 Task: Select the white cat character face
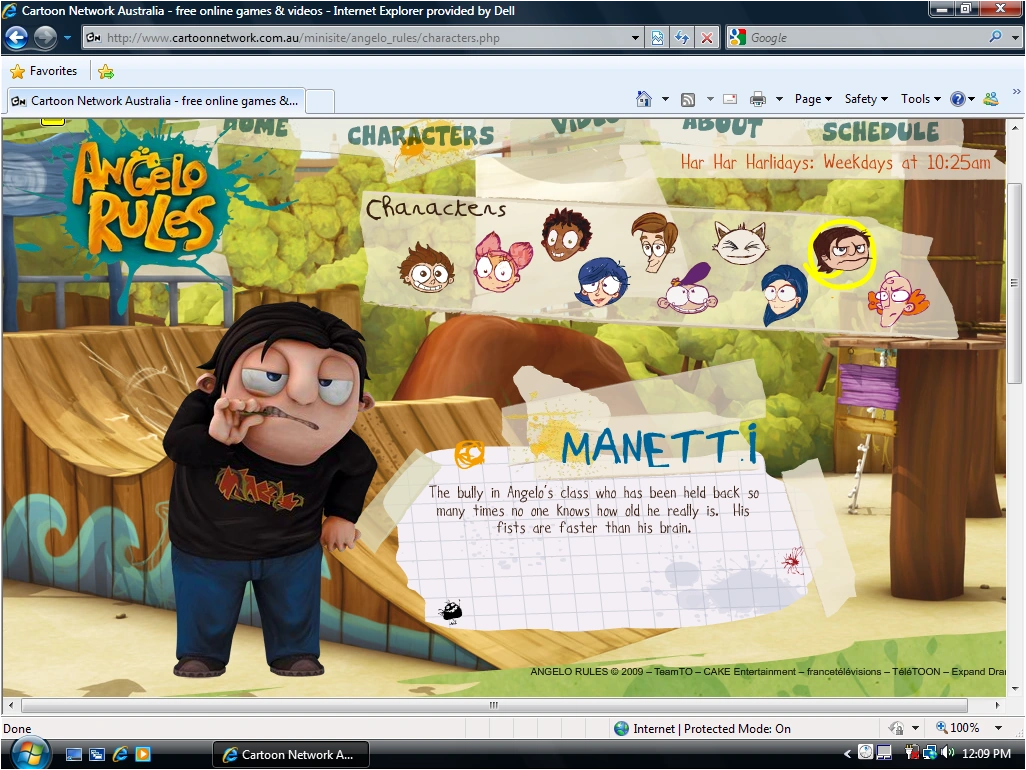tap(740, 243)
